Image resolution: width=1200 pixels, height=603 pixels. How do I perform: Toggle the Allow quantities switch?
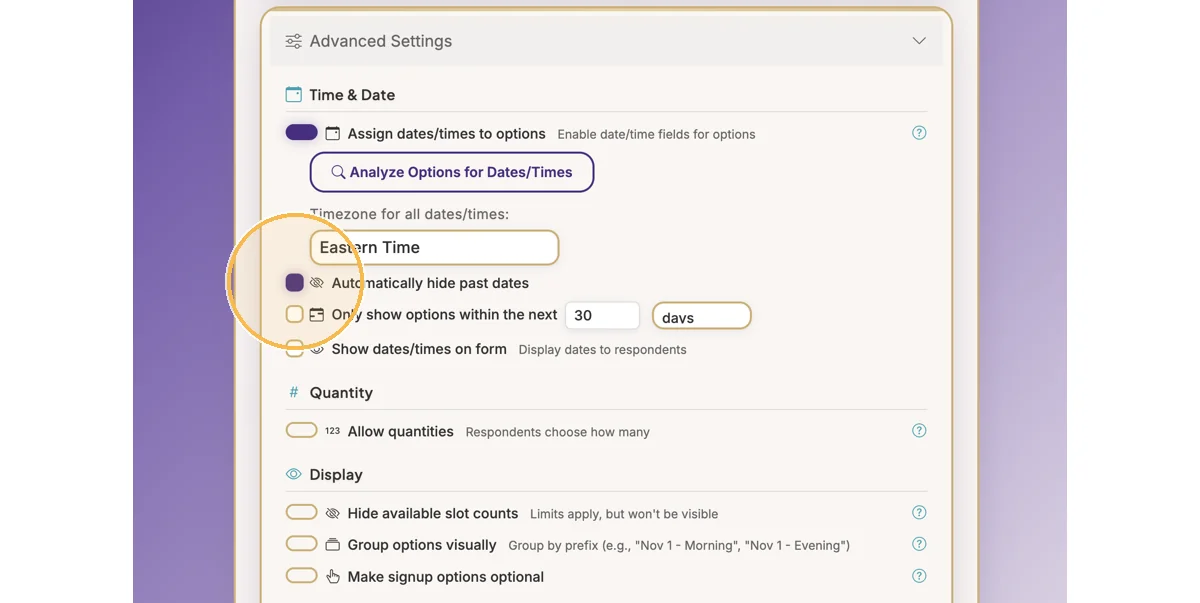tap(301, 431)
